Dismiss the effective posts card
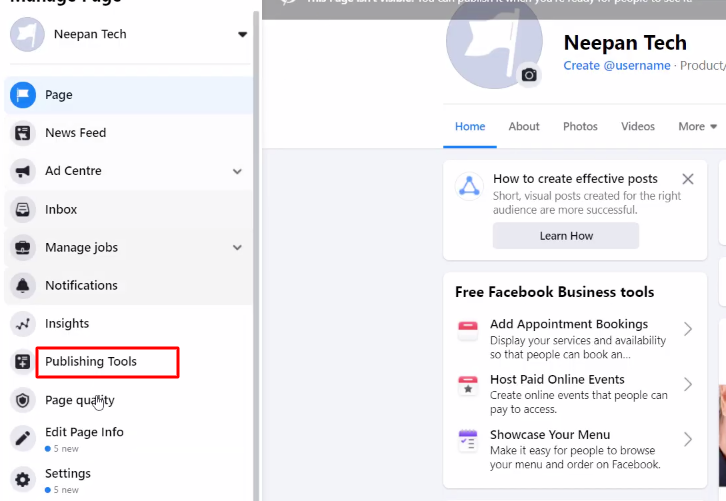This screenshot has width=726, height=501. coord(688,179)
